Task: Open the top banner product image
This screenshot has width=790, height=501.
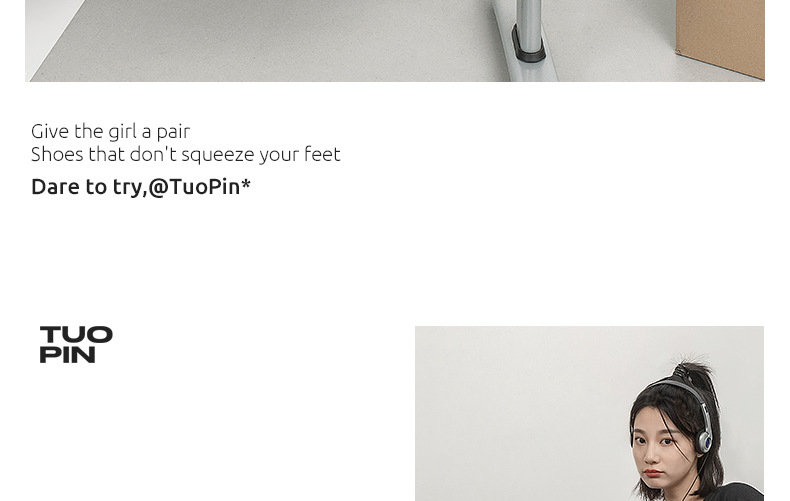Action: point(395,40)
